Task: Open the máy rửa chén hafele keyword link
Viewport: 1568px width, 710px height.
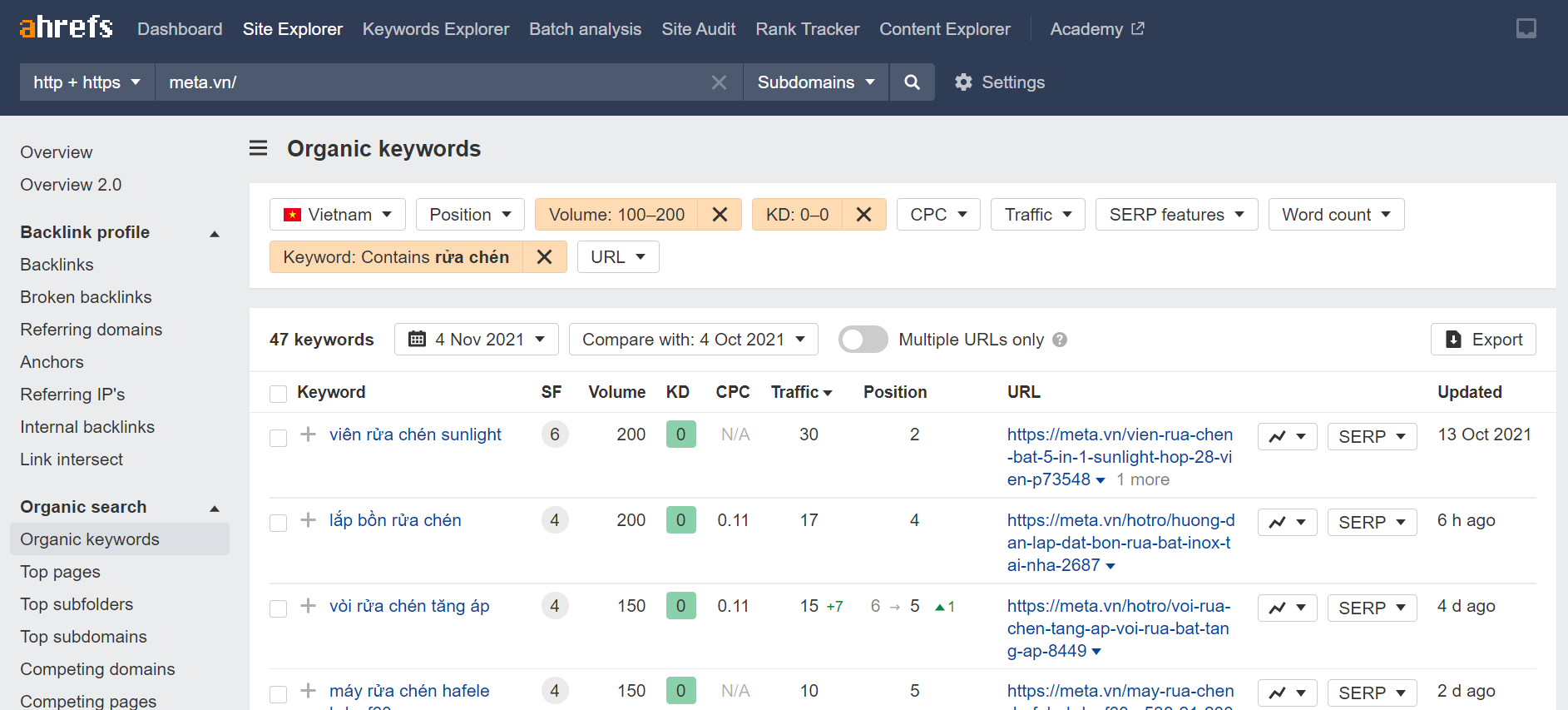Action: (409, 691)
